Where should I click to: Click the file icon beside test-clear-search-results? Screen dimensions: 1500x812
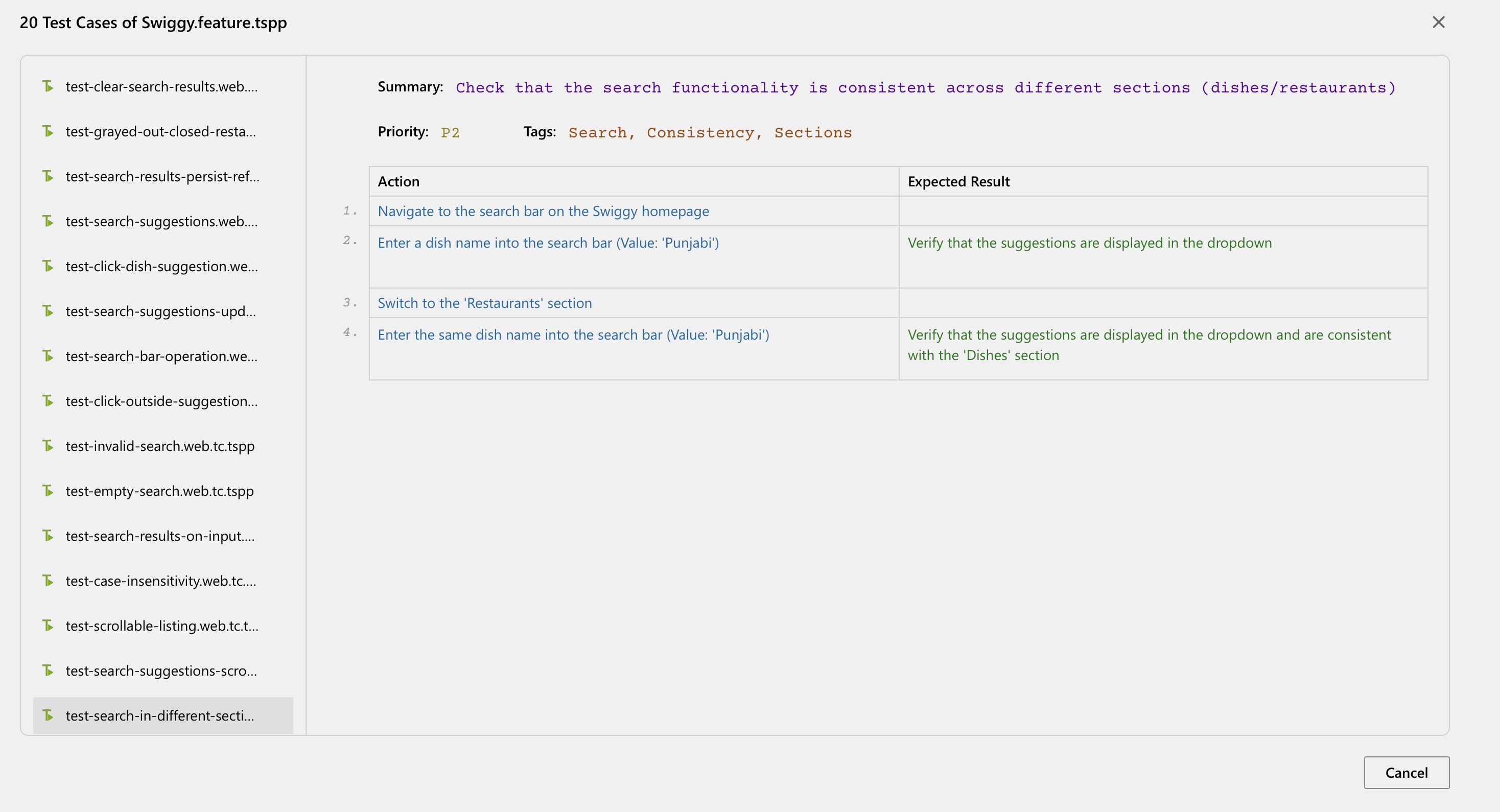coord(48,86)
